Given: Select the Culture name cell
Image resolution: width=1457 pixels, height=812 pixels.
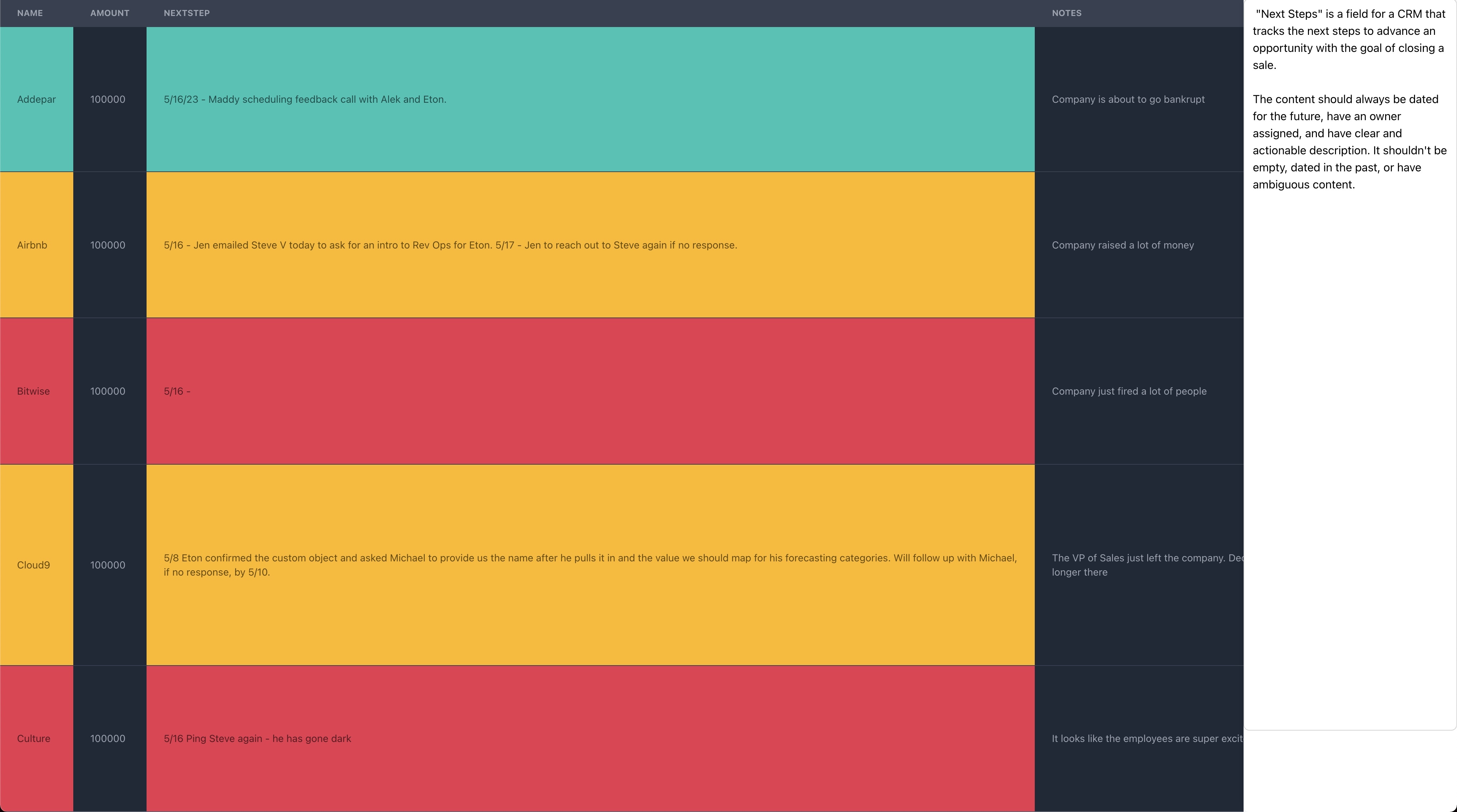Looking at the screenshot, I should click(x=33, y=738).
